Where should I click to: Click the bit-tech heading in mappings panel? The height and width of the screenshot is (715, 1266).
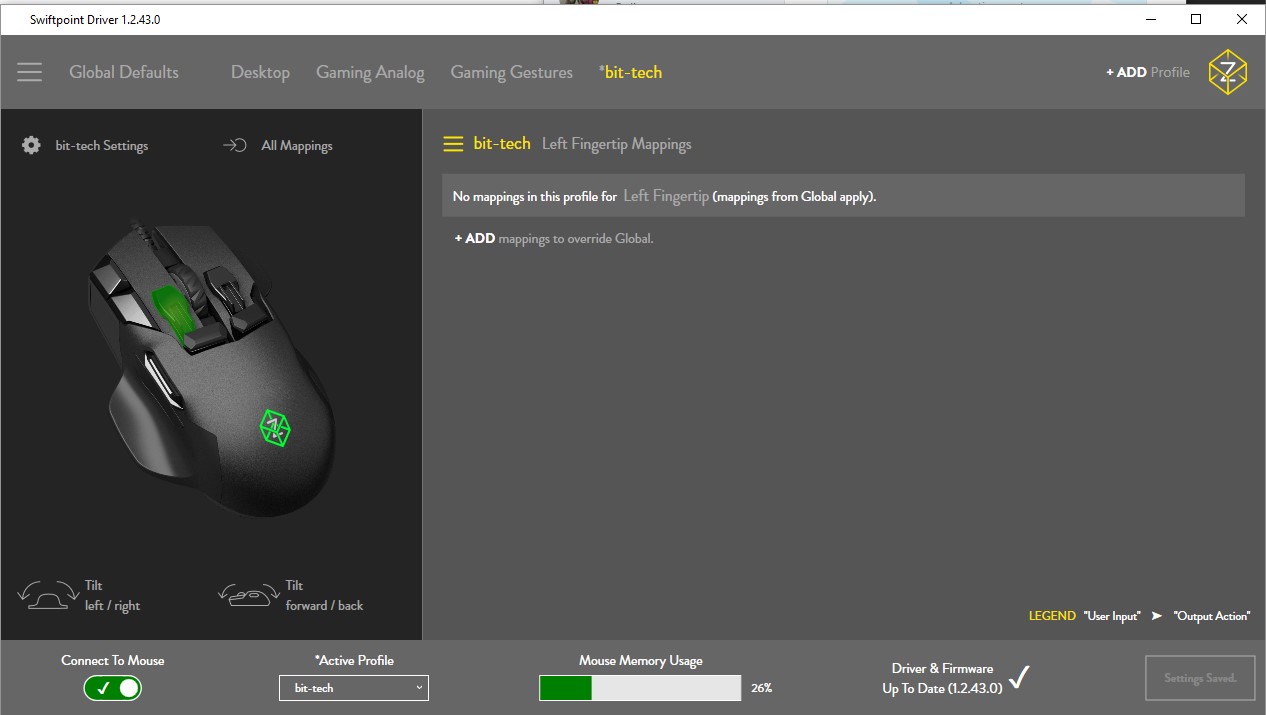tap(502, 144)
